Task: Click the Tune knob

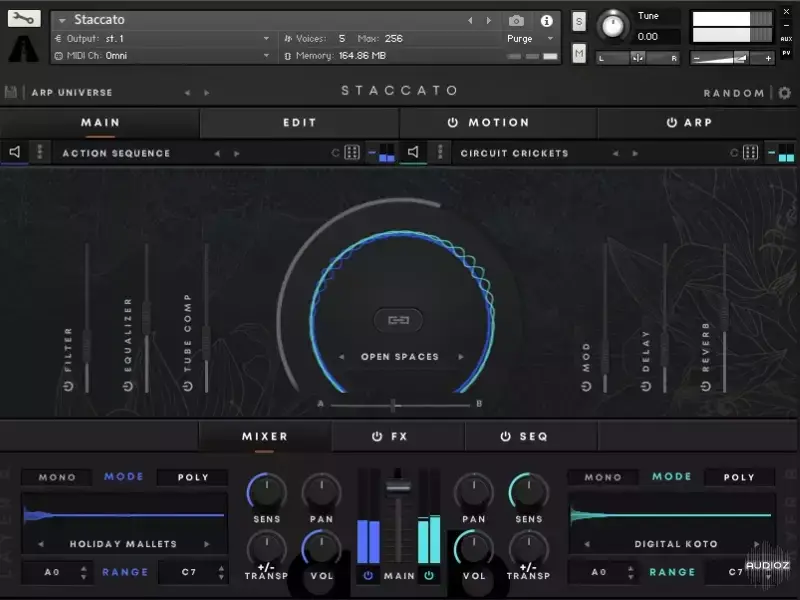Action: point(613,26)
